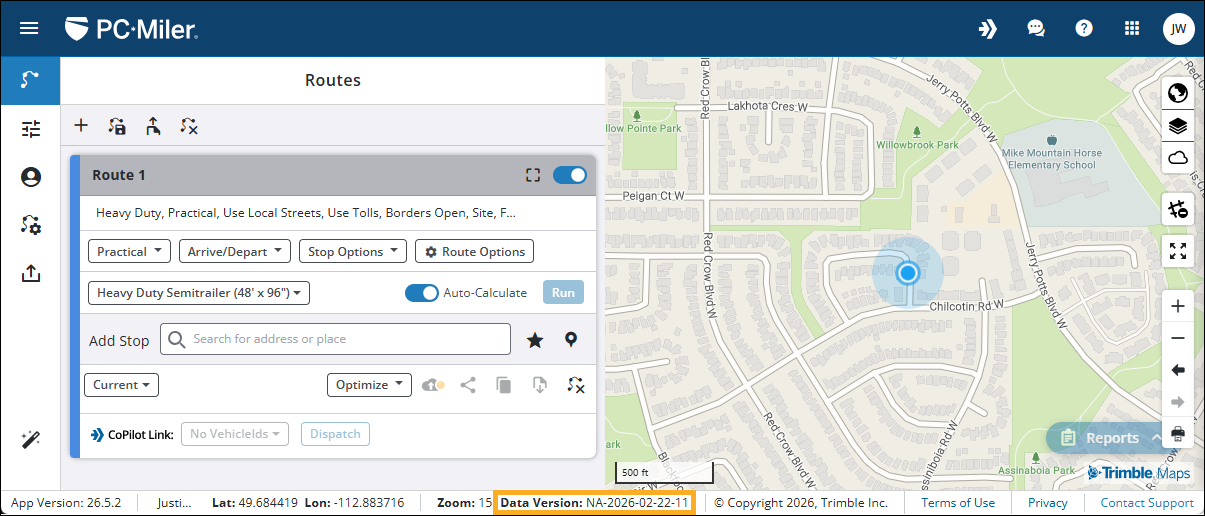
Task: Expand Route 1 card to full view
Action: (533, 175)
